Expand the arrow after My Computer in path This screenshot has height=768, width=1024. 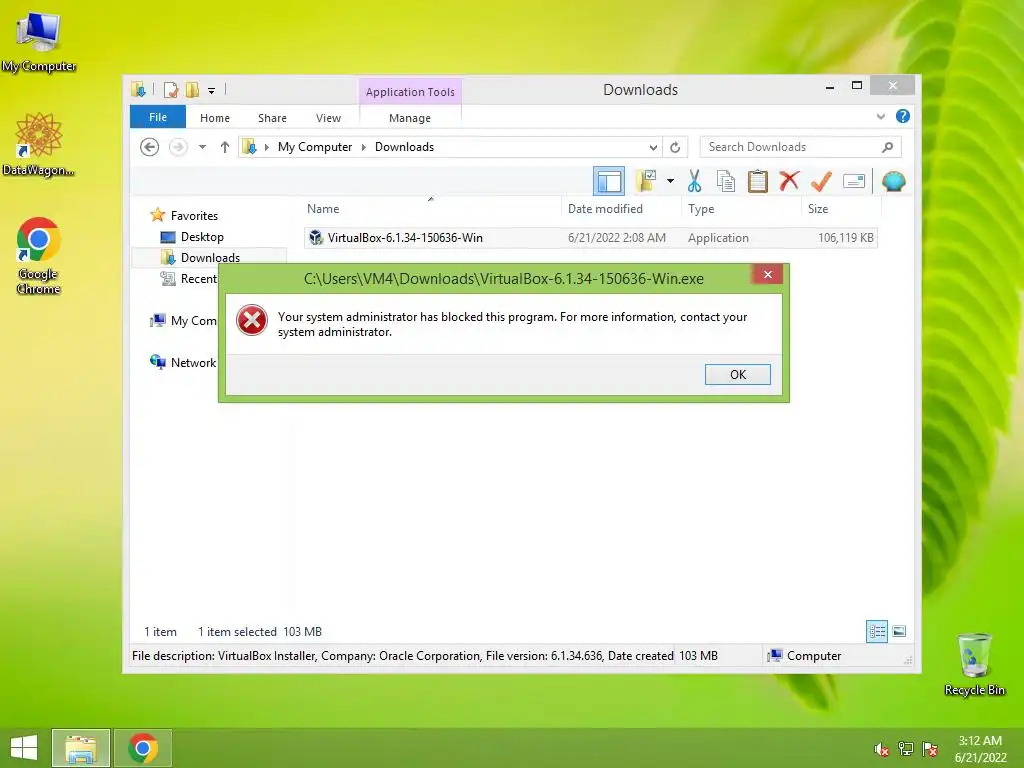[x=364, y=147]
